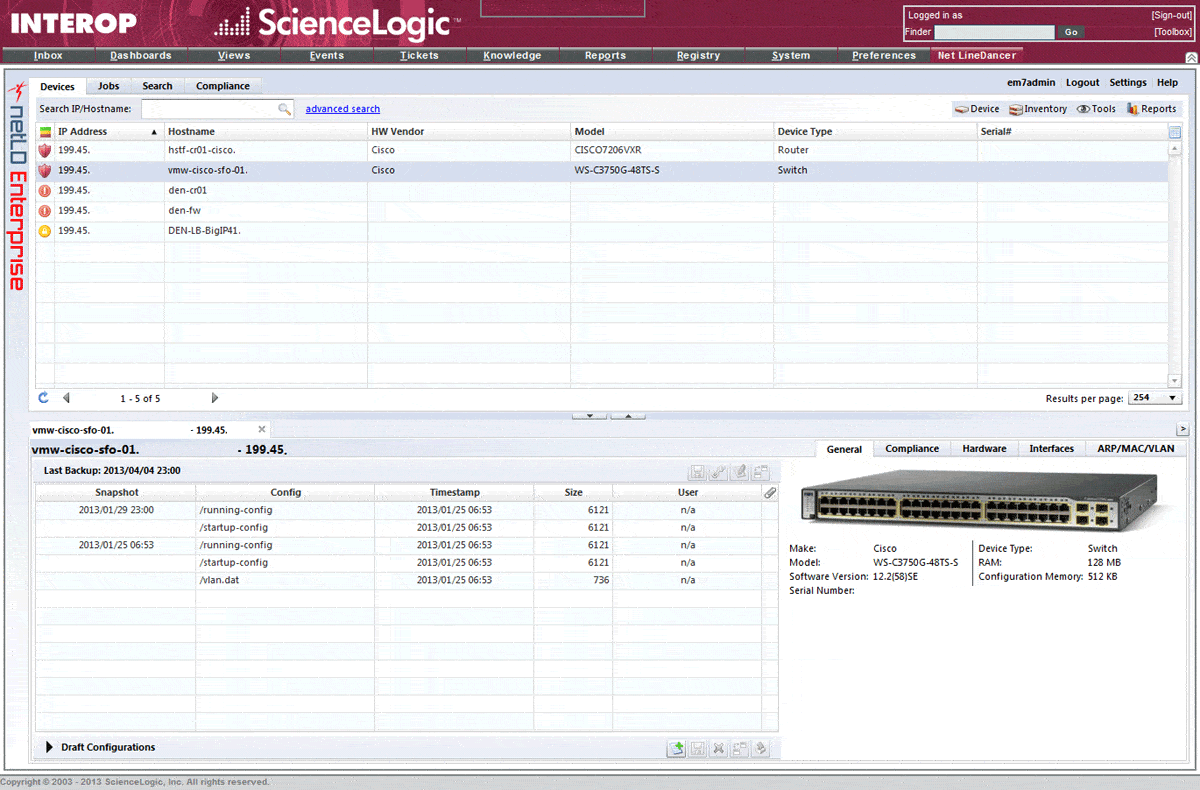Open the Device toolbar menu
1200x790 pixels.
[x=977, y=109]
